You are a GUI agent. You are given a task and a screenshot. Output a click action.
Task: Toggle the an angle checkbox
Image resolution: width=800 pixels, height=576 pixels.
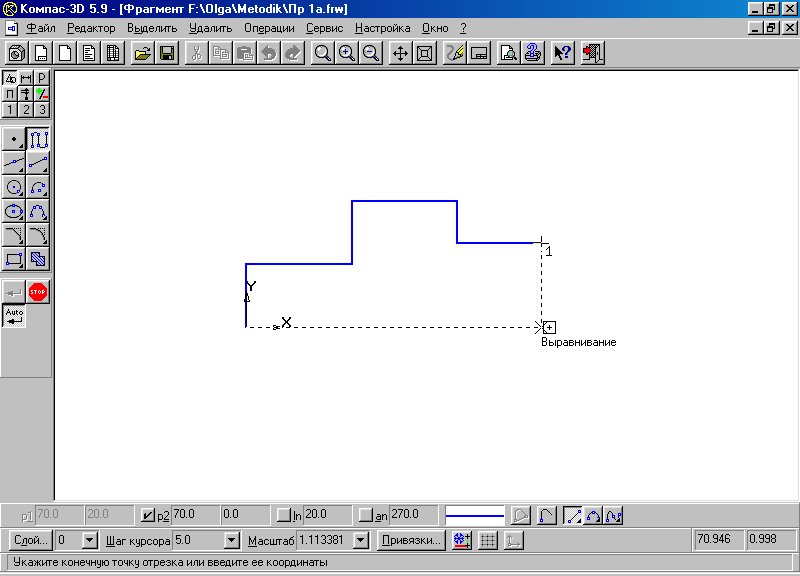[x=366, y=515]
